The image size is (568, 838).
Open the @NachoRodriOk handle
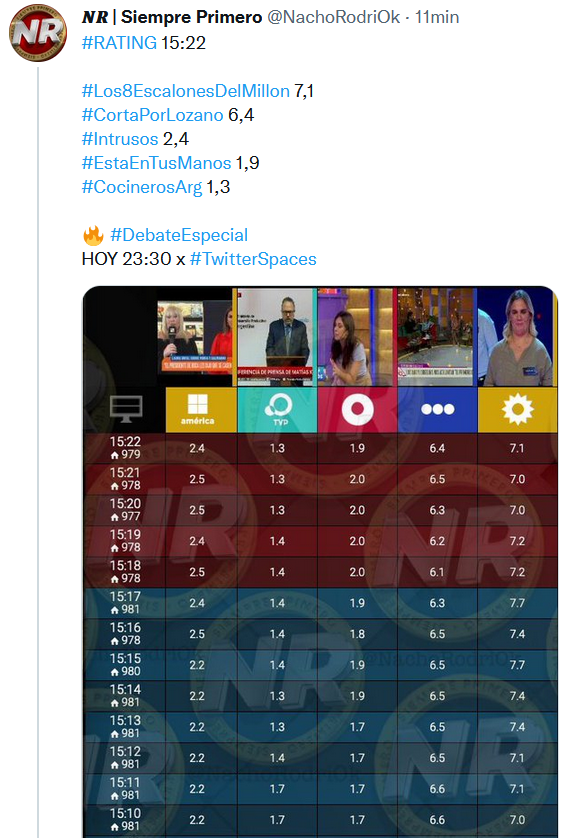[333, 17]
